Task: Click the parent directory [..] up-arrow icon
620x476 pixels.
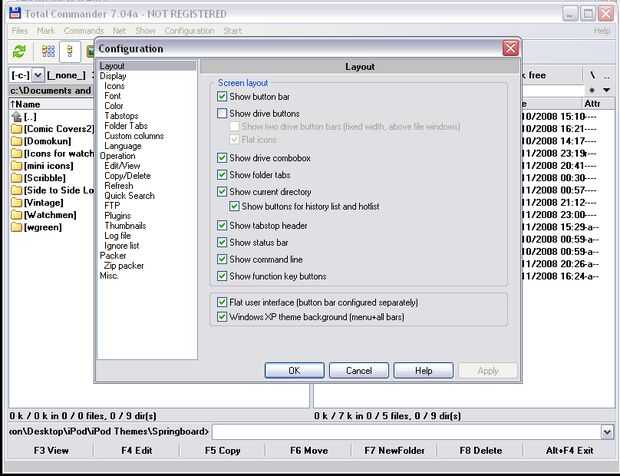Action: click(16, 117)
